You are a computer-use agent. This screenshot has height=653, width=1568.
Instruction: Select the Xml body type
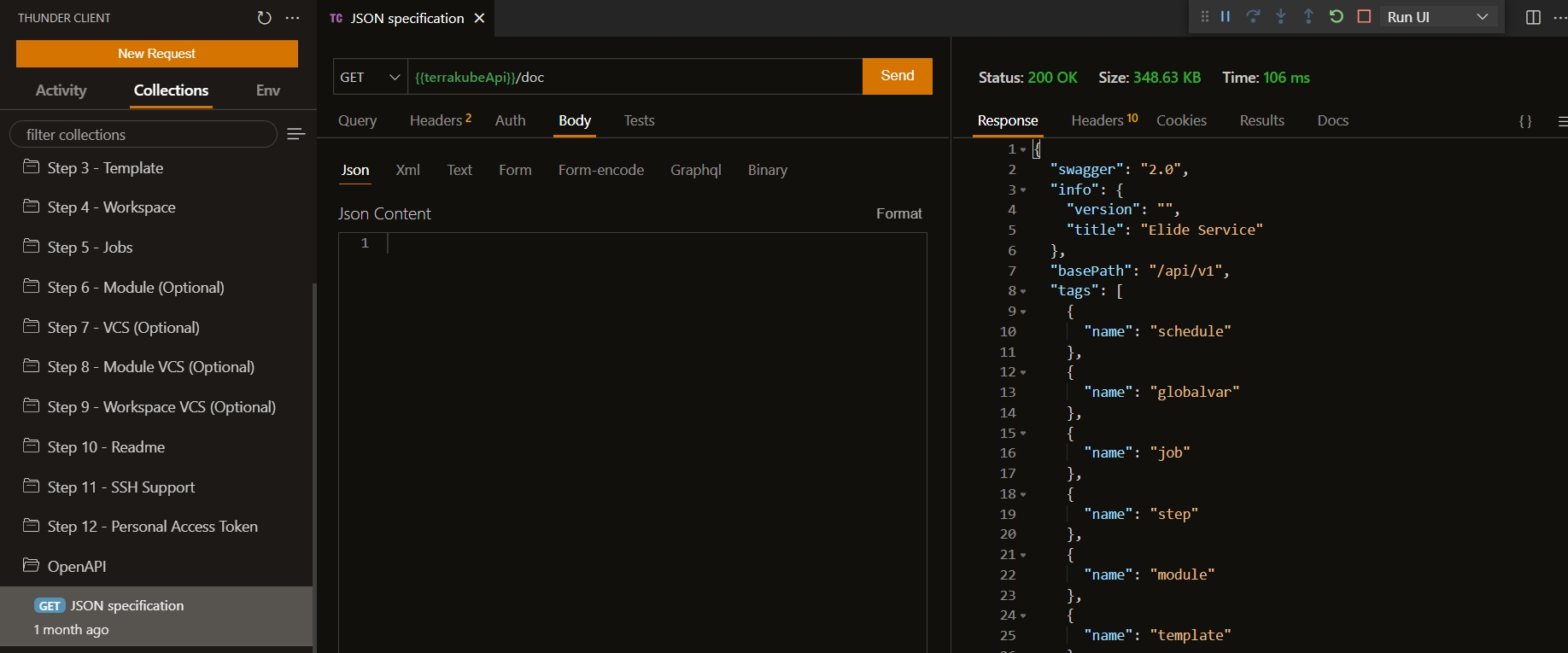407,170
